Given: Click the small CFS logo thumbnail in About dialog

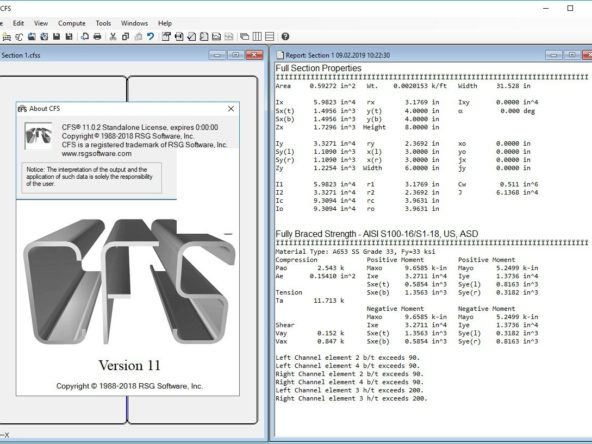Looking at the screenshot, I should pos(39,136).
